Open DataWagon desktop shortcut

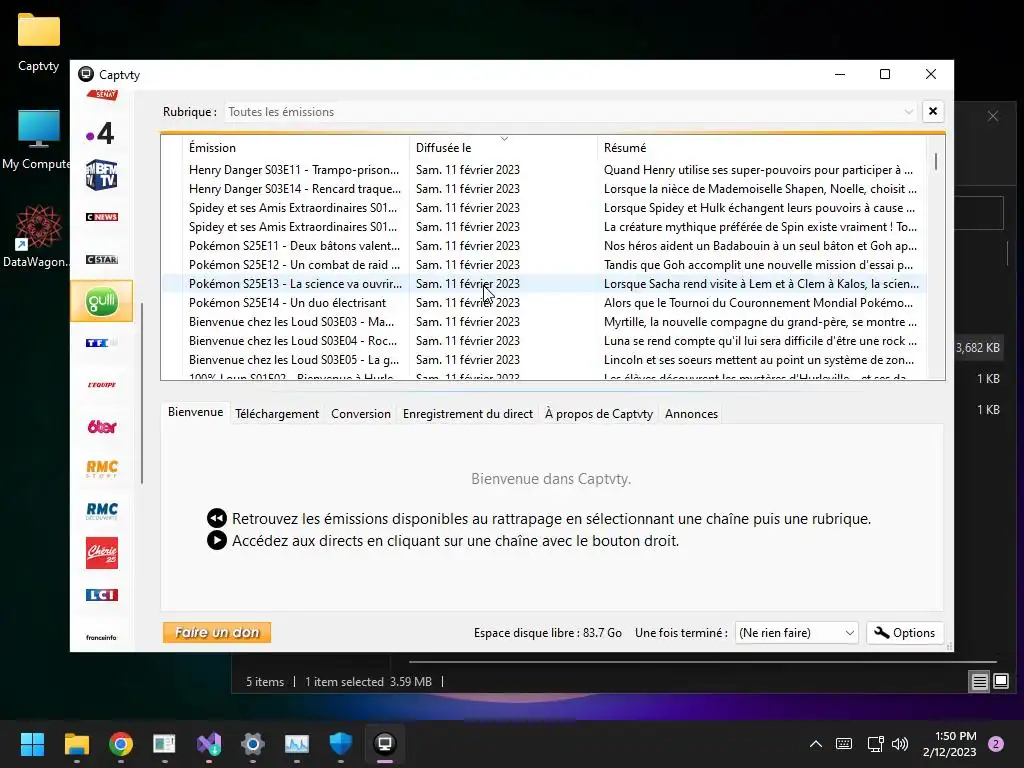[x=37, y=236]
